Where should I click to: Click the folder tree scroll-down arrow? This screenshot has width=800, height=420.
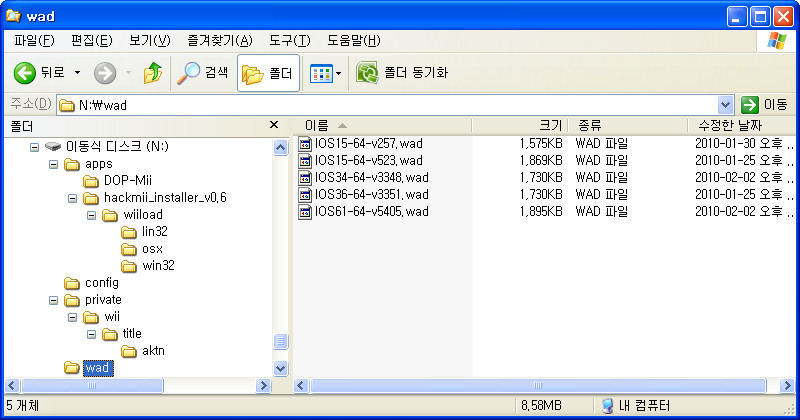coord(281,368)
